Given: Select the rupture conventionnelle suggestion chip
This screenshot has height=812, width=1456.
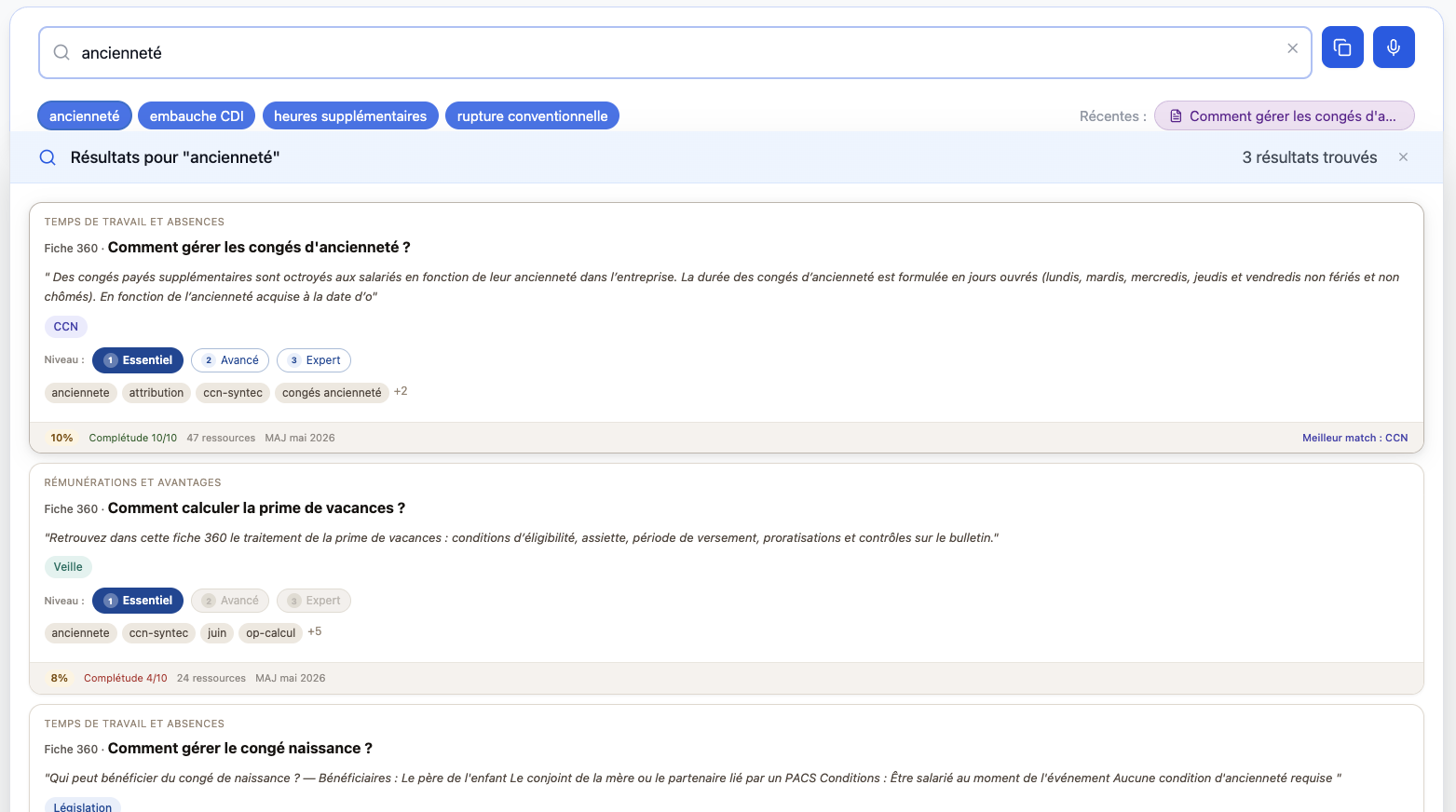Looking at the screenshot, I should click(x=532, y=115).
